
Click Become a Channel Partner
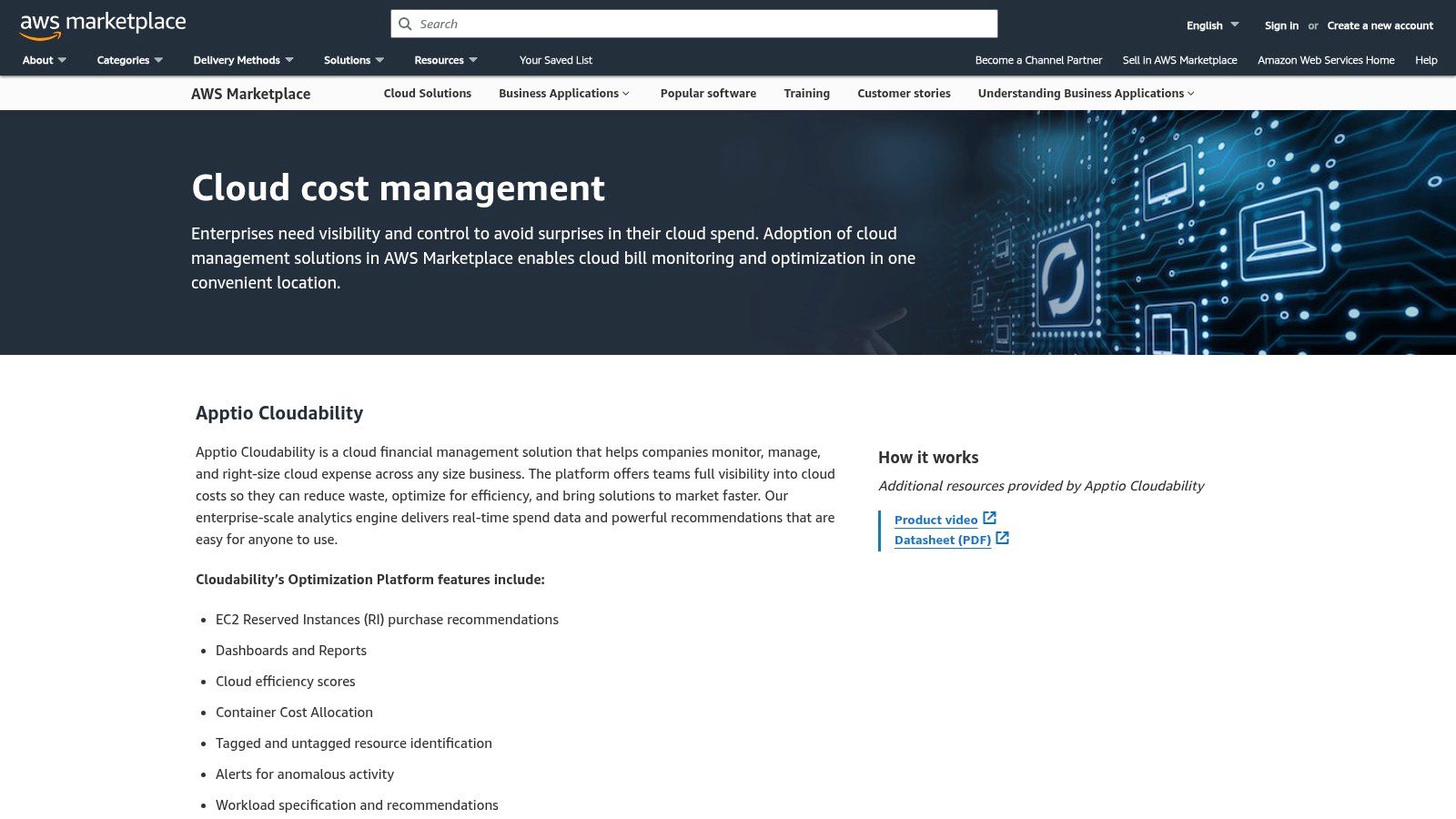point(1038,60)
